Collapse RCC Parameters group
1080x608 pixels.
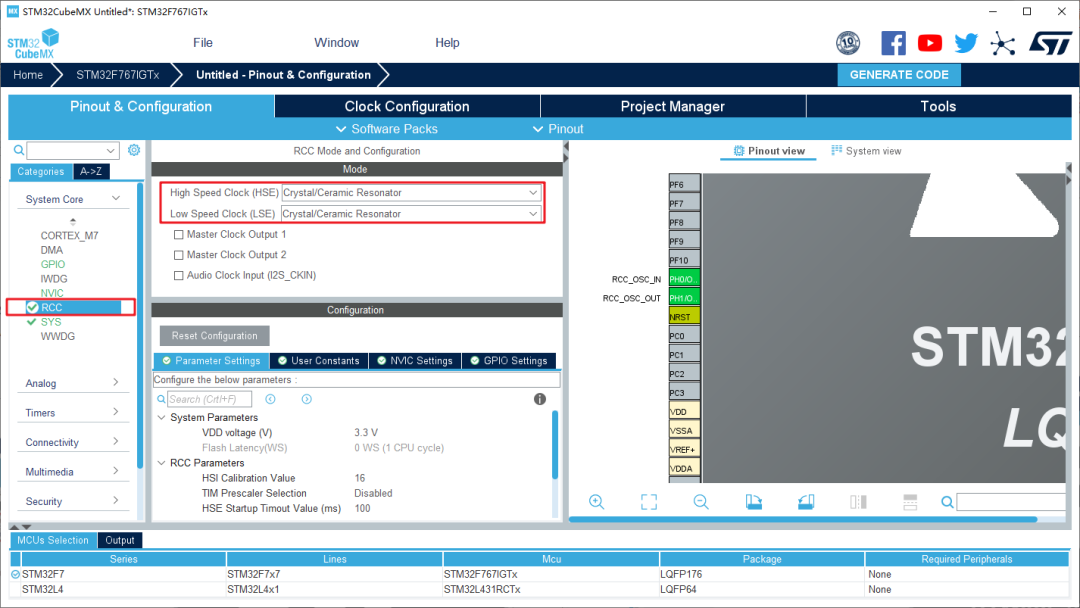(162, 463)
